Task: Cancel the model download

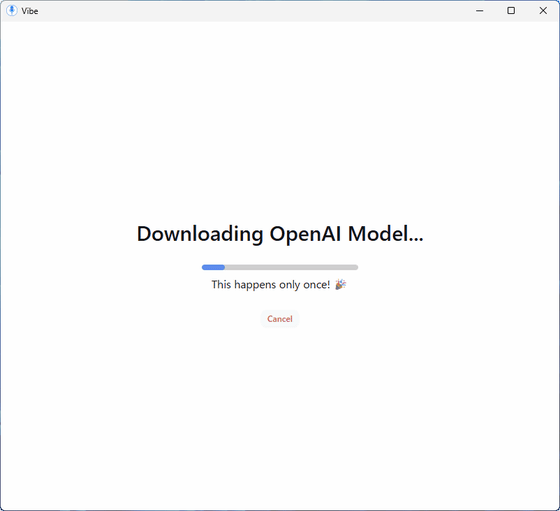Action: pos(280,319)
